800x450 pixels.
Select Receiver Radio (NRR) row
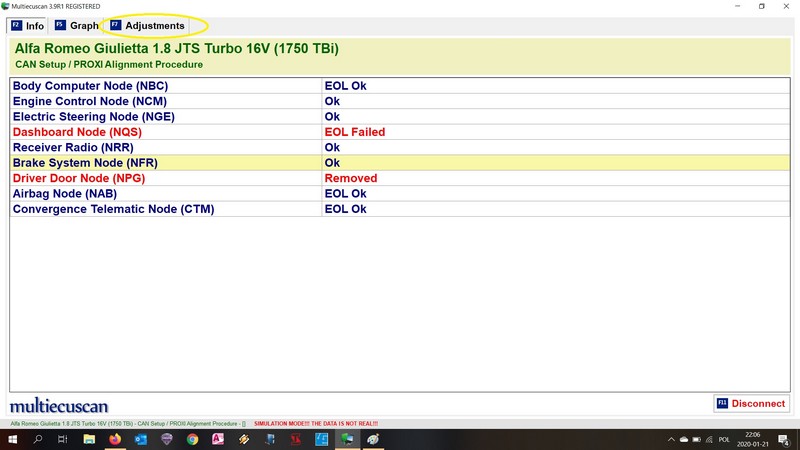click(x=400, y=147)
